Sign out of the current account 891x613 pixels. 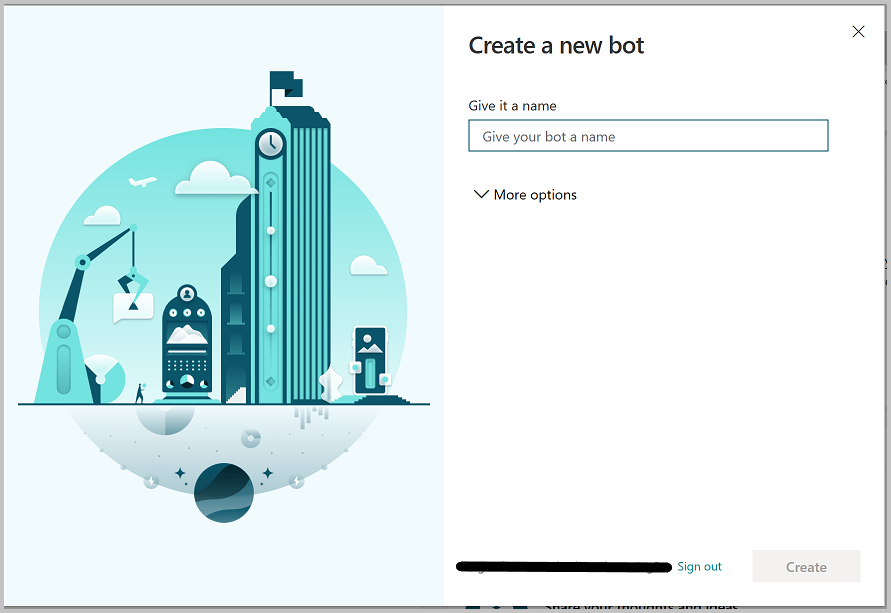tap(699, 566)
